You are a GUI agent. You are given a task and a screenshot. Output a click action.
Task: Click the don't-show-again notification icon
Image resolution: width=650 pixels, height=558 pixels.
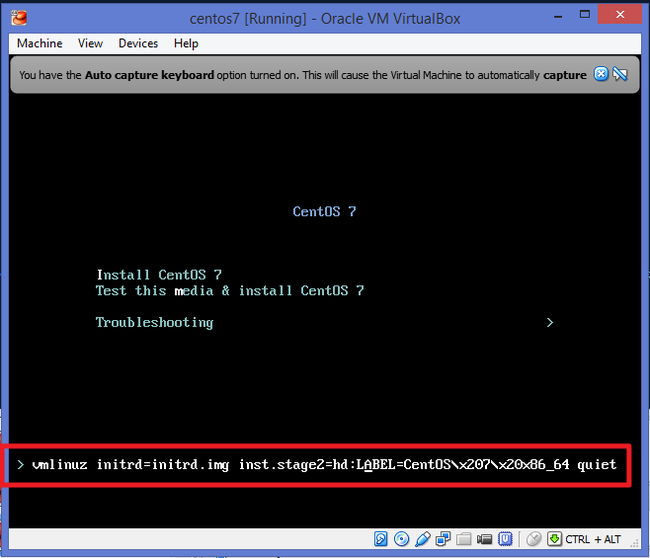pyautogui.click(x=620, y=74)
